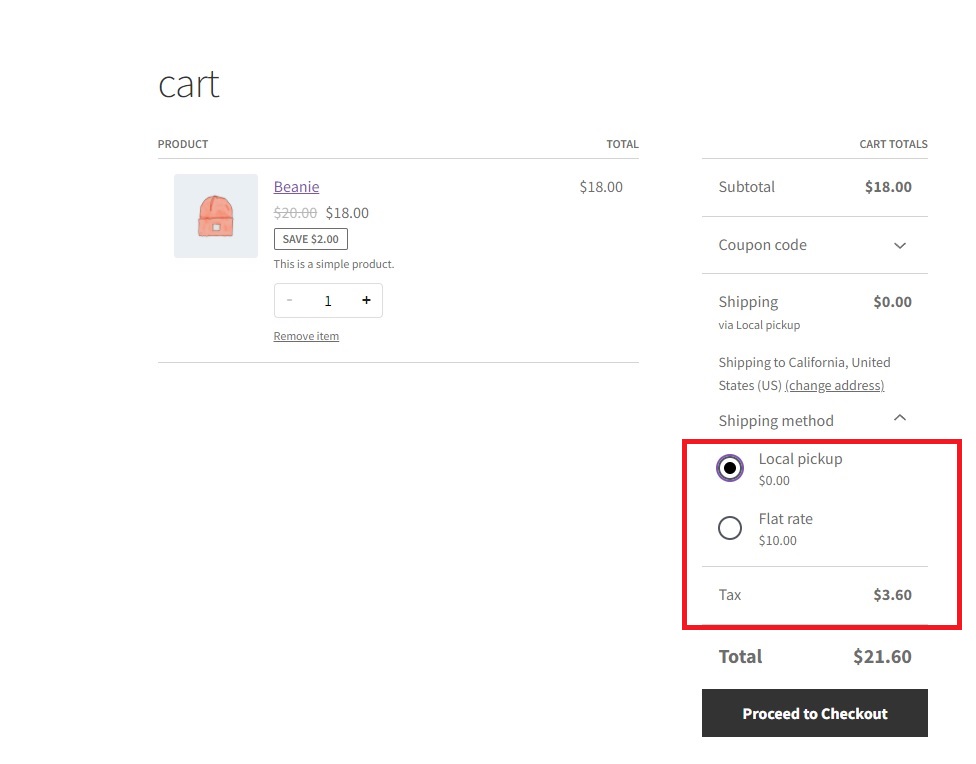Collapse the Shipping method chevron

pyautogui.click(x=899, y=418)
